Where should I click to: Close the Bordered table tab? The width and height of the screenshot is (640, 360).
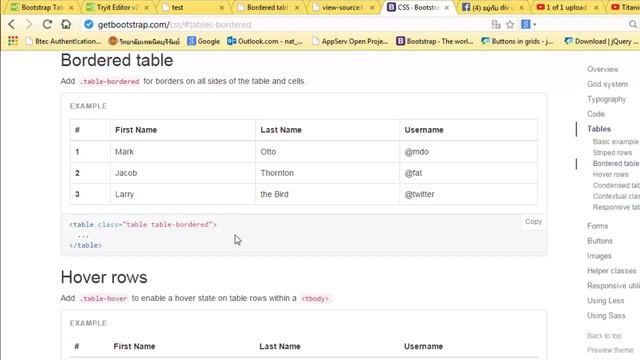tap(297, 7)
